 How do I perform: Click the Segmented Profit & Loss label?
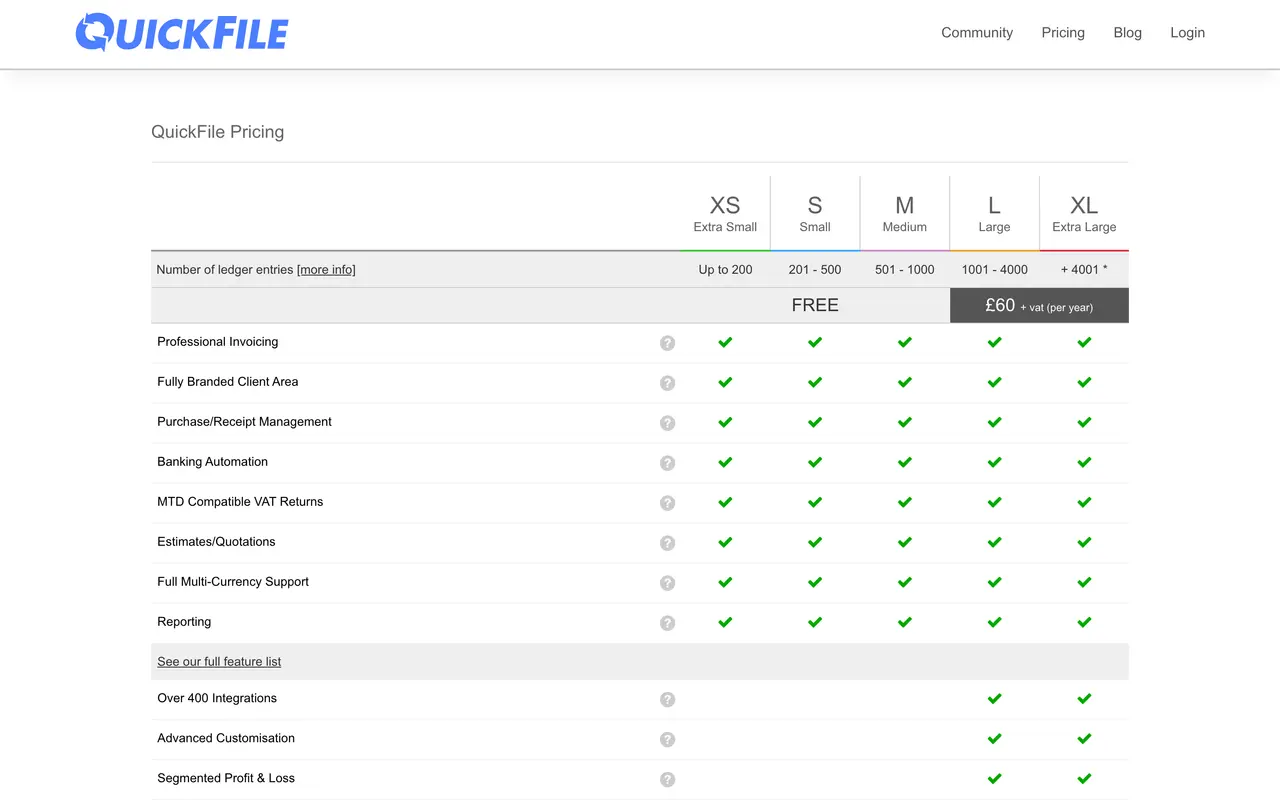226,778
